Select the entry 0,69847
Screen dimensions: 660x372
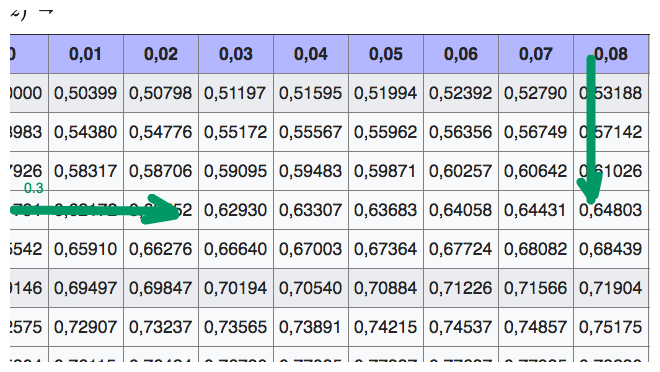tap(161, 288)
